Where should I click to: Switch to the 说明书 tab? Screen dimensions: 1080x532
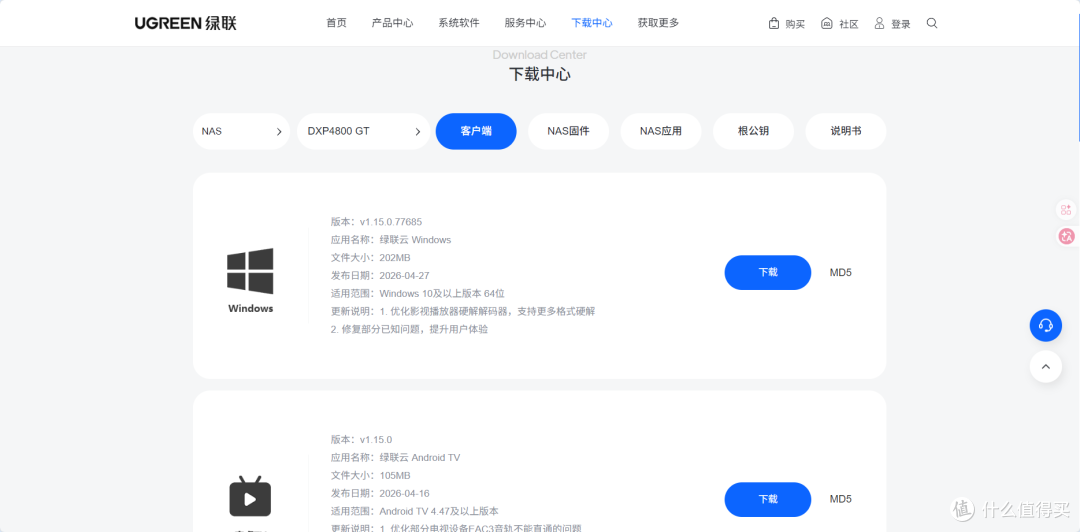point(845,131)
